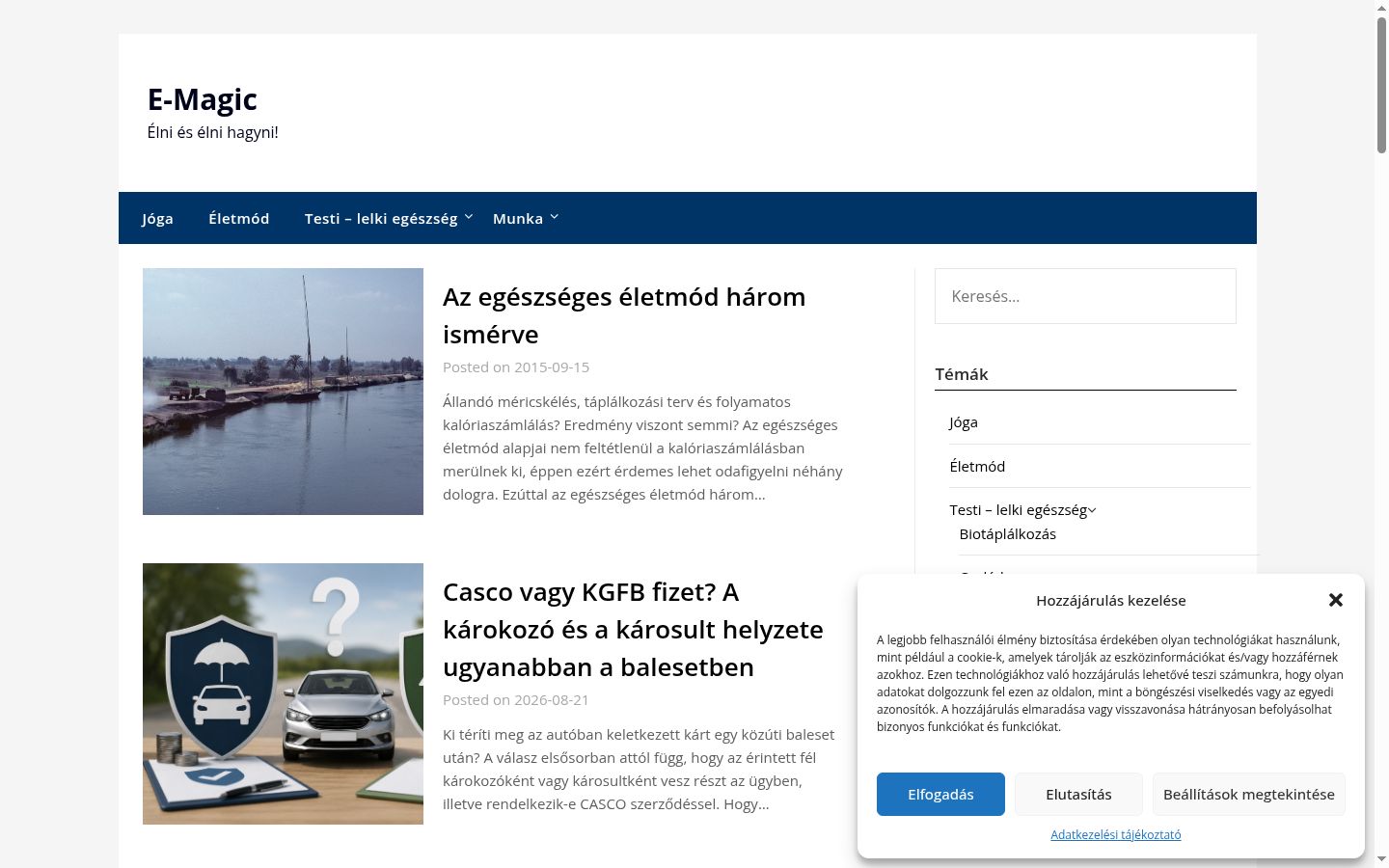Click the Témák sidebar heading
This screenshot has height=868, width=1389.
point(962,374)
